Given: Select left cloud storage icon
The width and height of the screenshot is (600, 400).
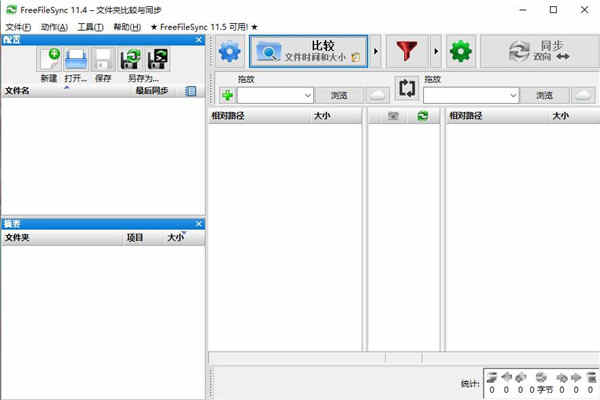Looking at the screenshot, I should [376, 95].
